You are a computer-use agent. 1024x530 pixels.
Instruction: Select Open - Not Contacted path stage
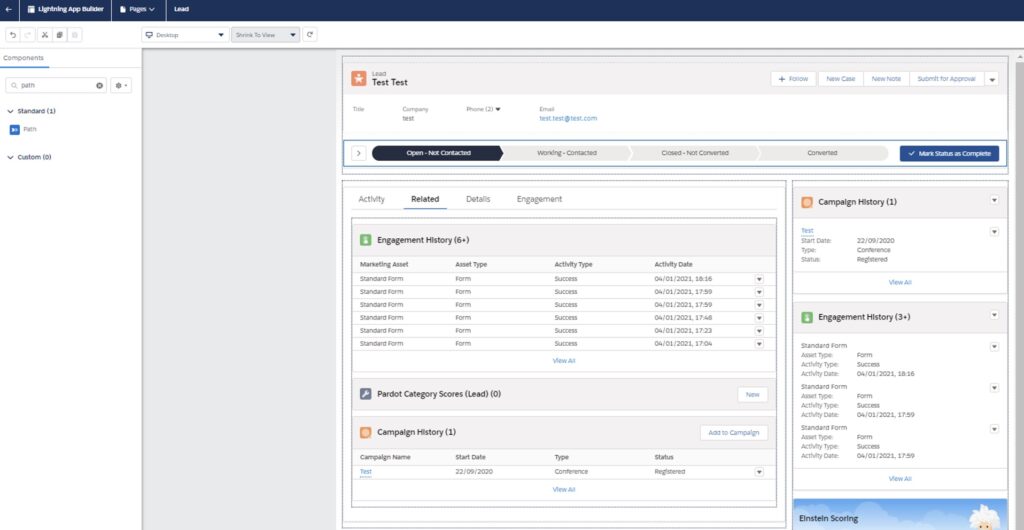coord(438,153)
